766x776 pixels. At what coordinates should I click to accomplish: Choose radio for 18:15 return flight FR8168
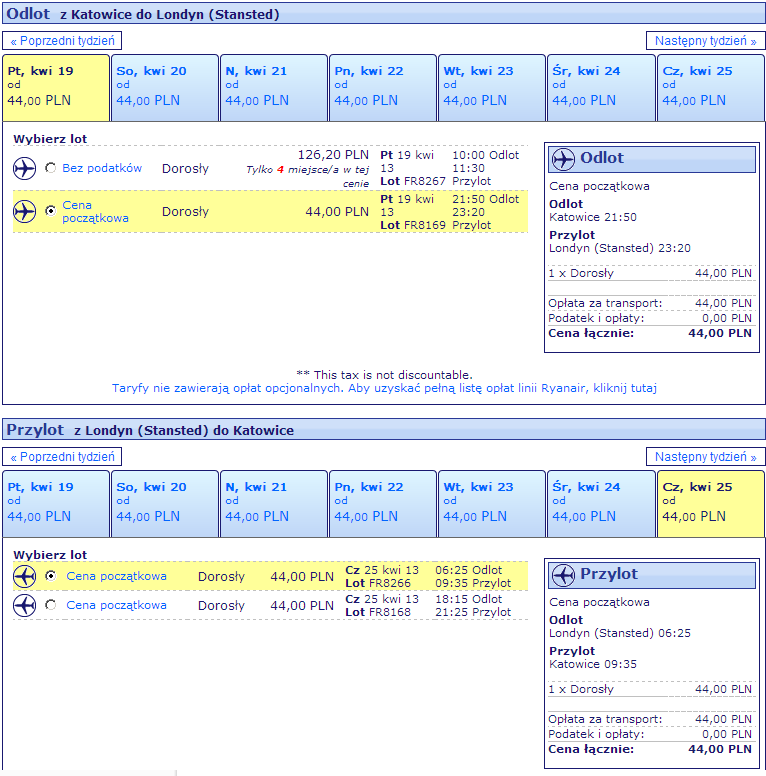[x=50, y=605]
